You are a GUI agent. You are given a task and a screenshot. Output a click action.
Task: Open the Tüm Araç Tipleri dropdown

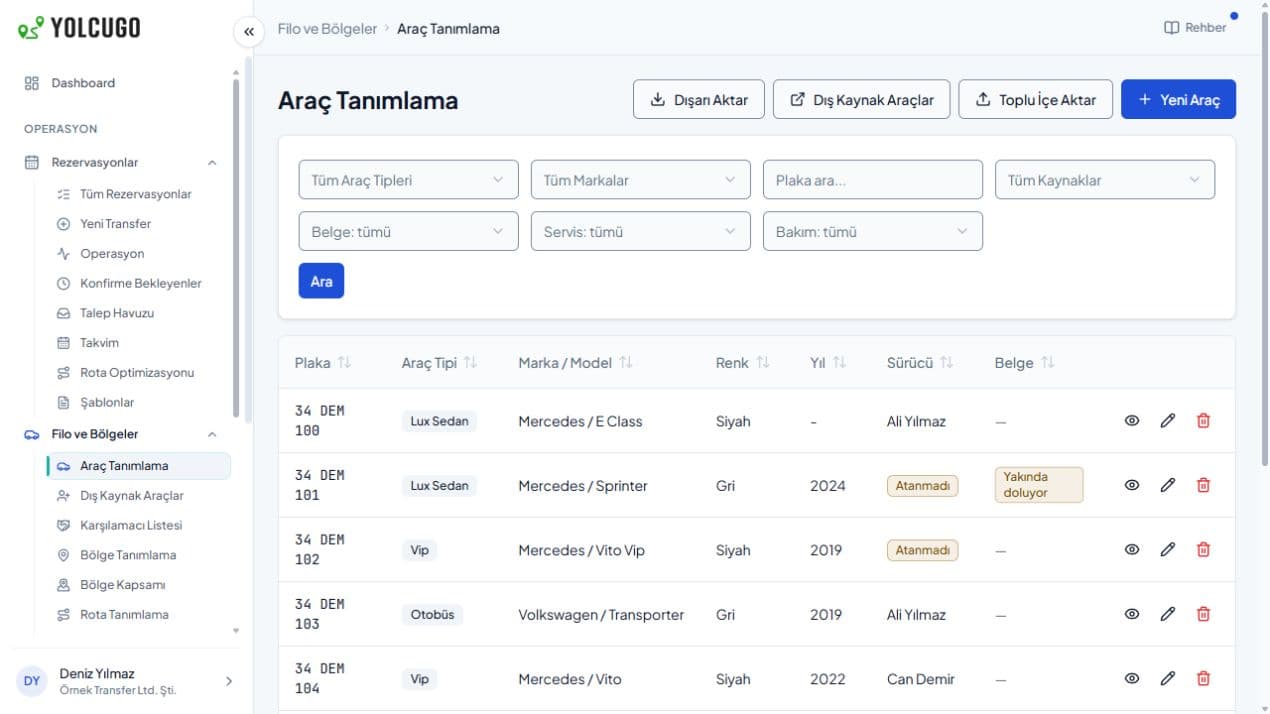point(408,180)
